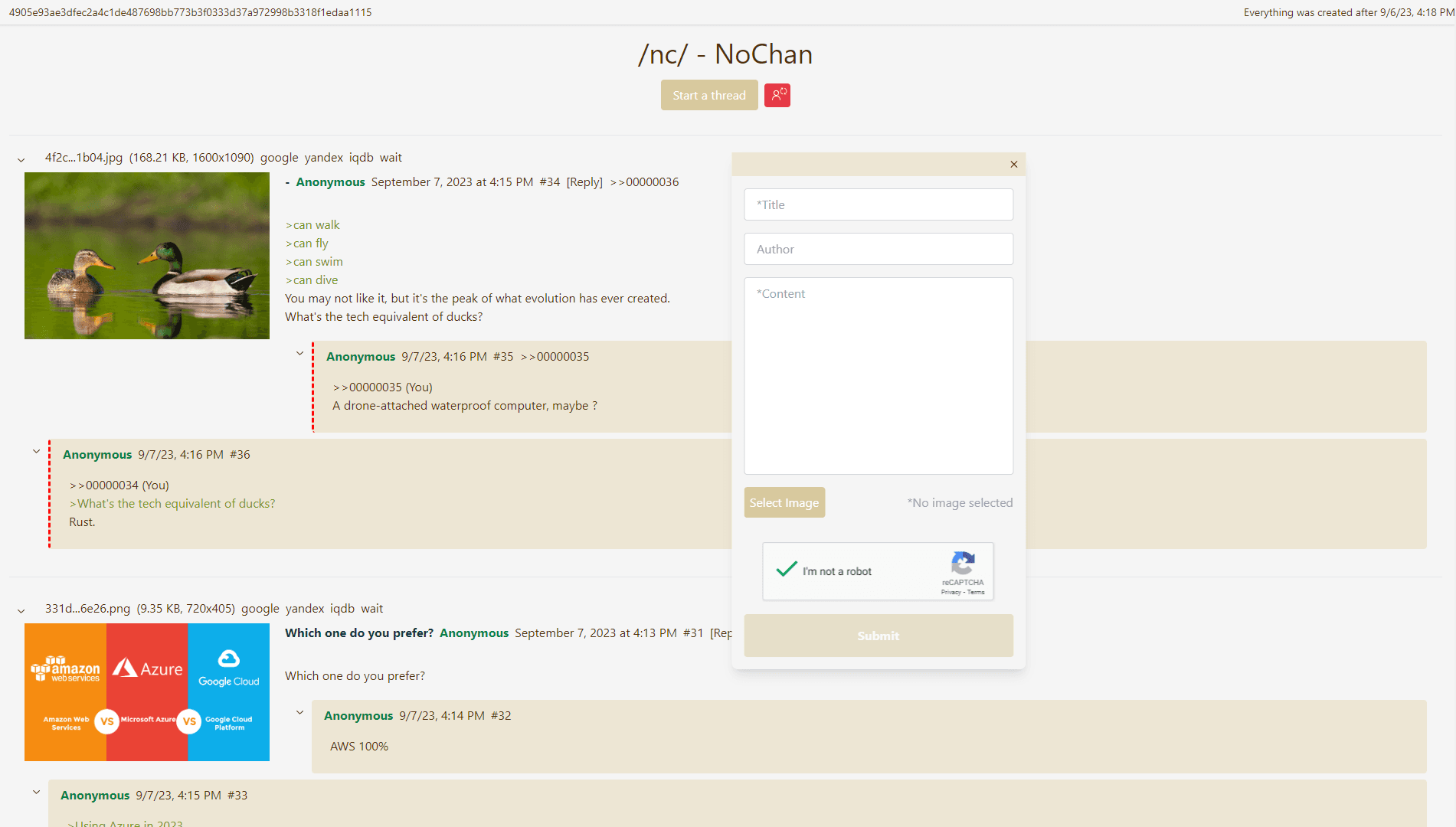Click Select Image in the thread form

coord(784,502)
